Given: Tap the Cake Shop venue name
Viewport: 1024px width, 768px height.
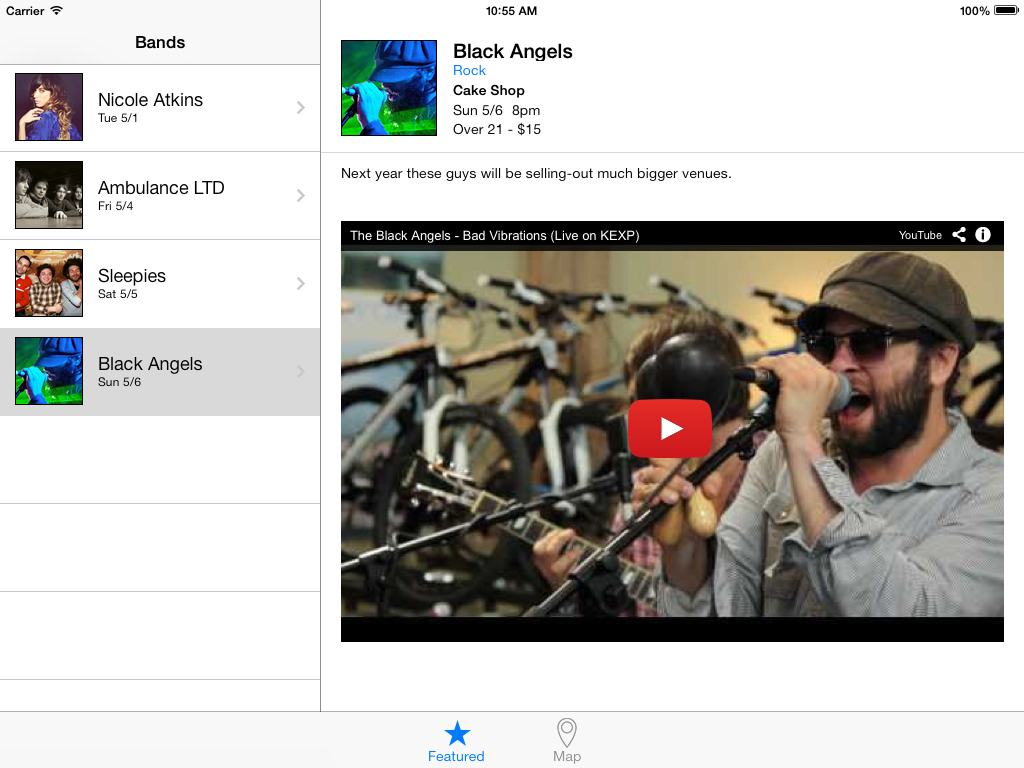Looking at the screenshot, I should coord(488,90).
